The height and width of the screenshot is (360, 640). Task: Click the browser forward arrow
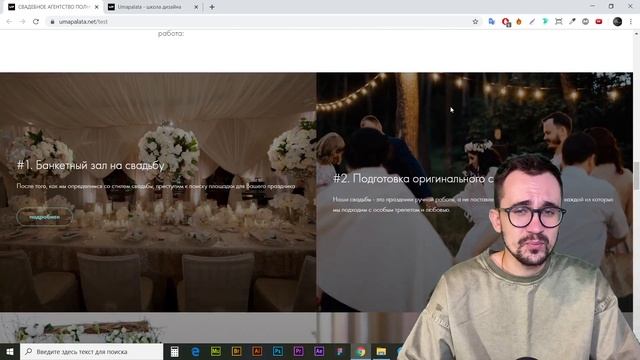pos(22,22)
